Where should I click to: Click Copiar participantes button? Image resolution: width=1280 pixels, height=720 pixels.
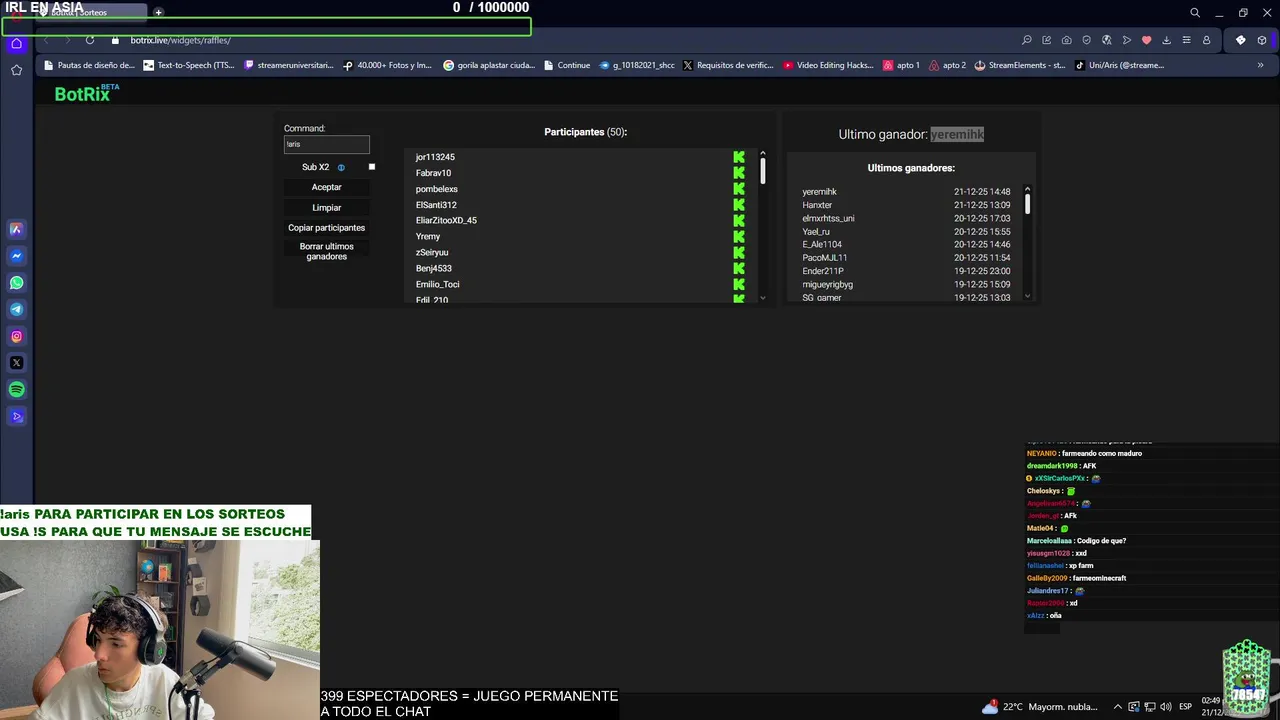click(326, 227)
